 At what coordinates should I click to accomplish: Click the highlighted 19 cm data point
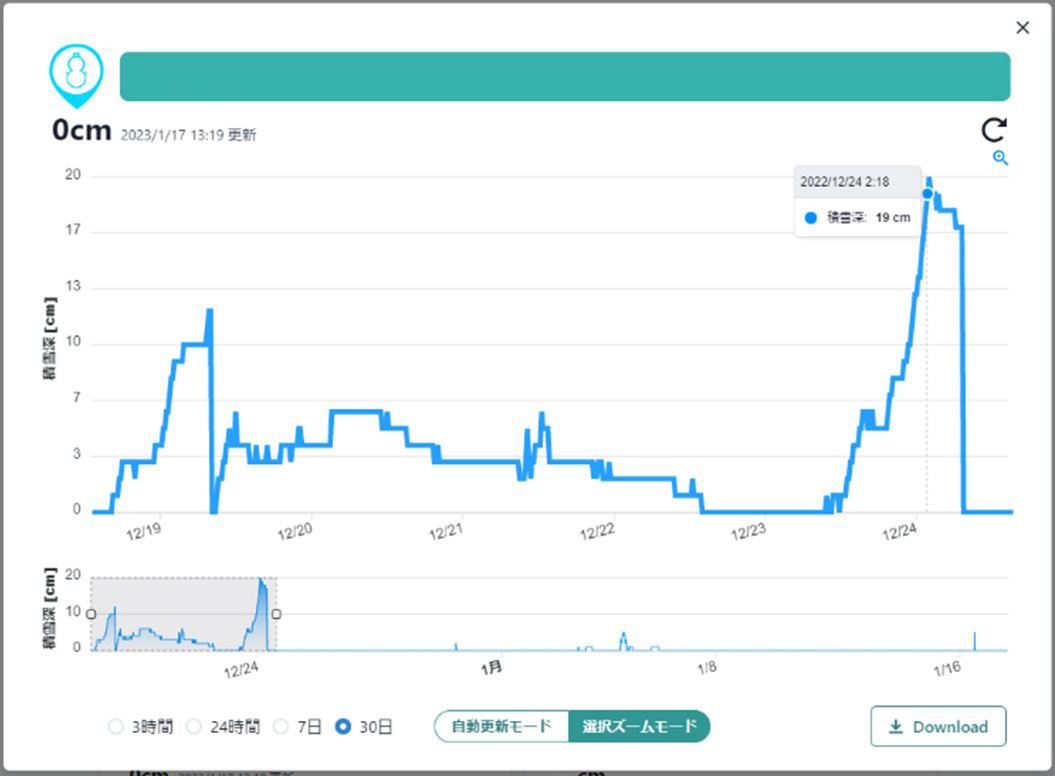[x=927, y=194]
